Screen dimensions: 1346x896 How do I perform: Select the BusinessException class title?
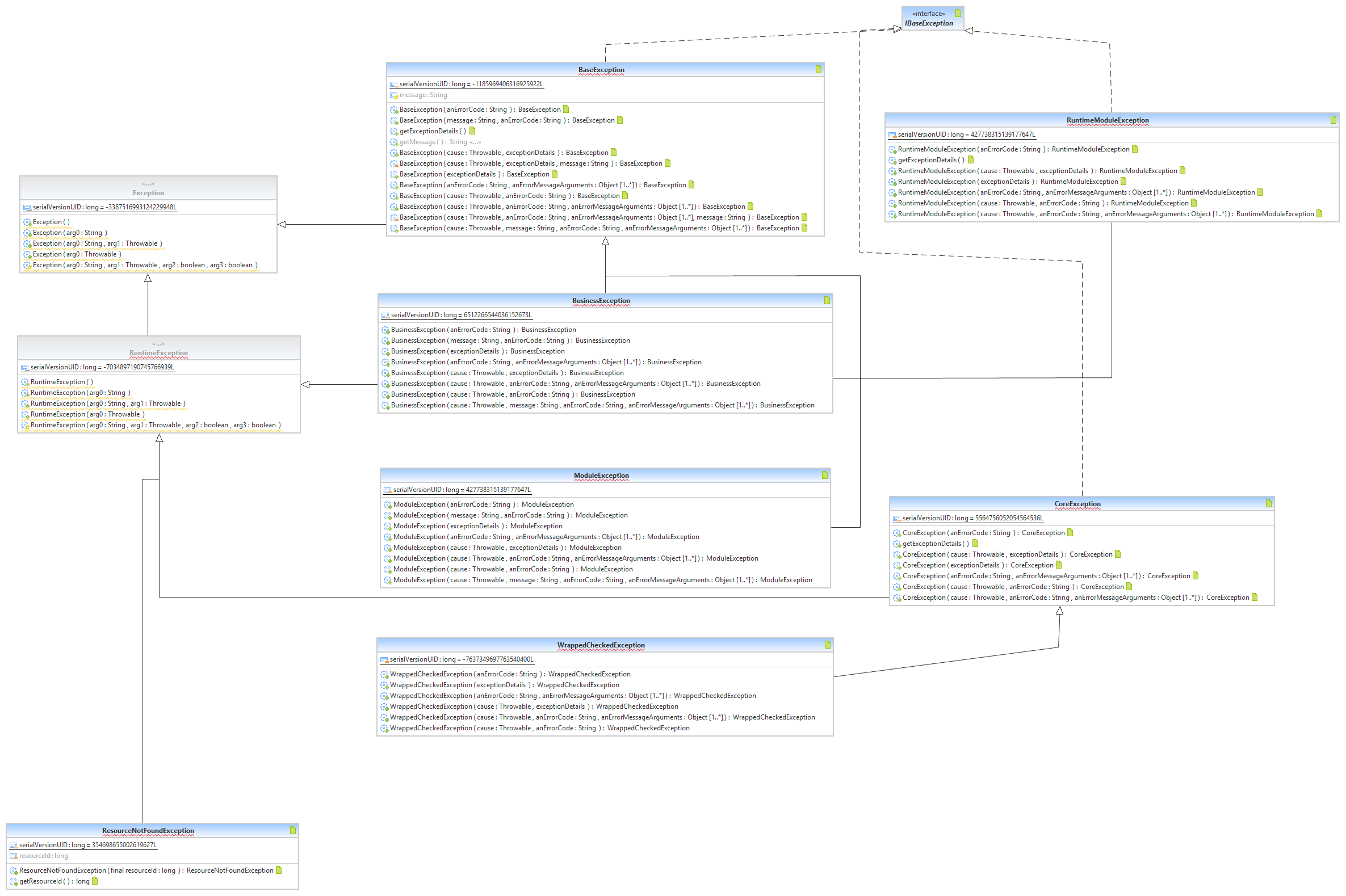[601, 301]
